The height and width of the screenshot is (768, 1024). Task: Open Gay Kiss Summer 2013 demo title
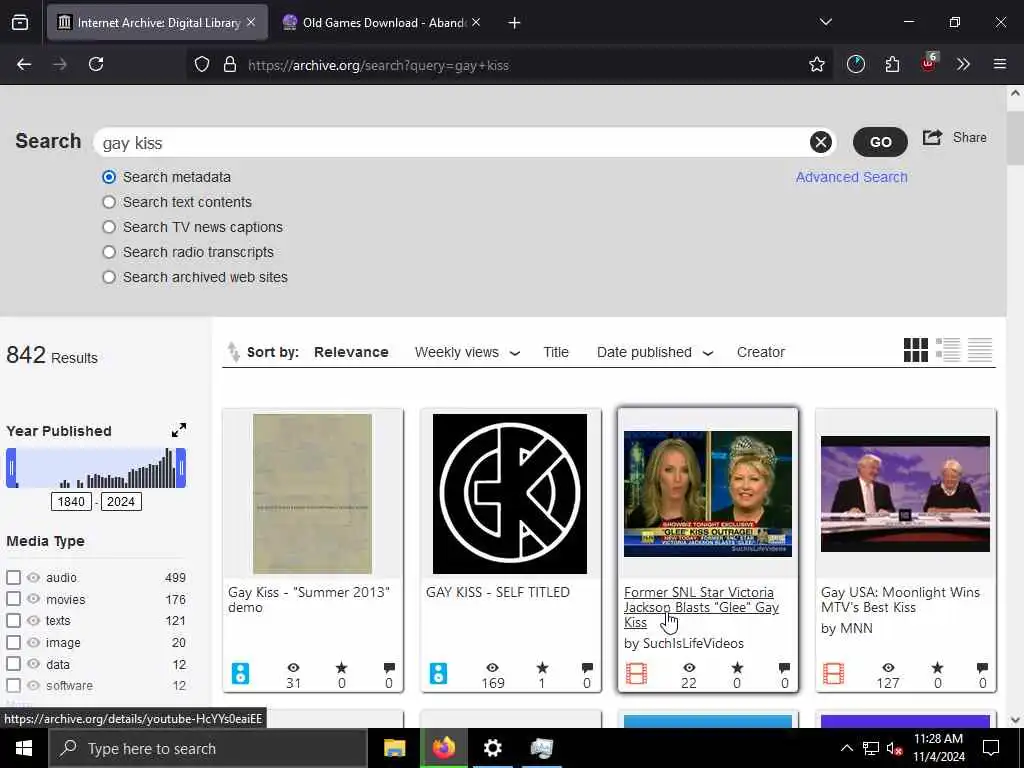309,600
